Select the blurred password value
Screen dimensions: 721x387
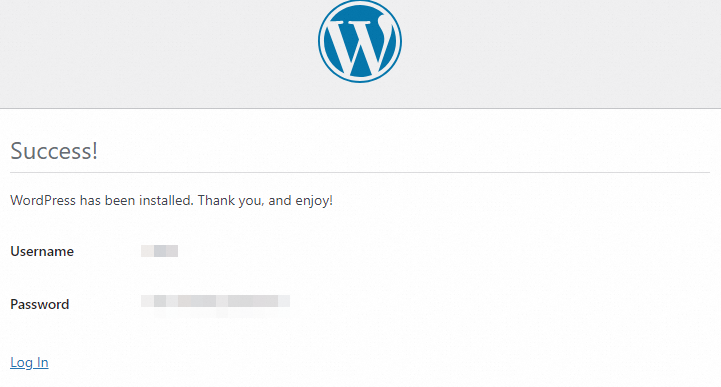(x=215, y=302)
